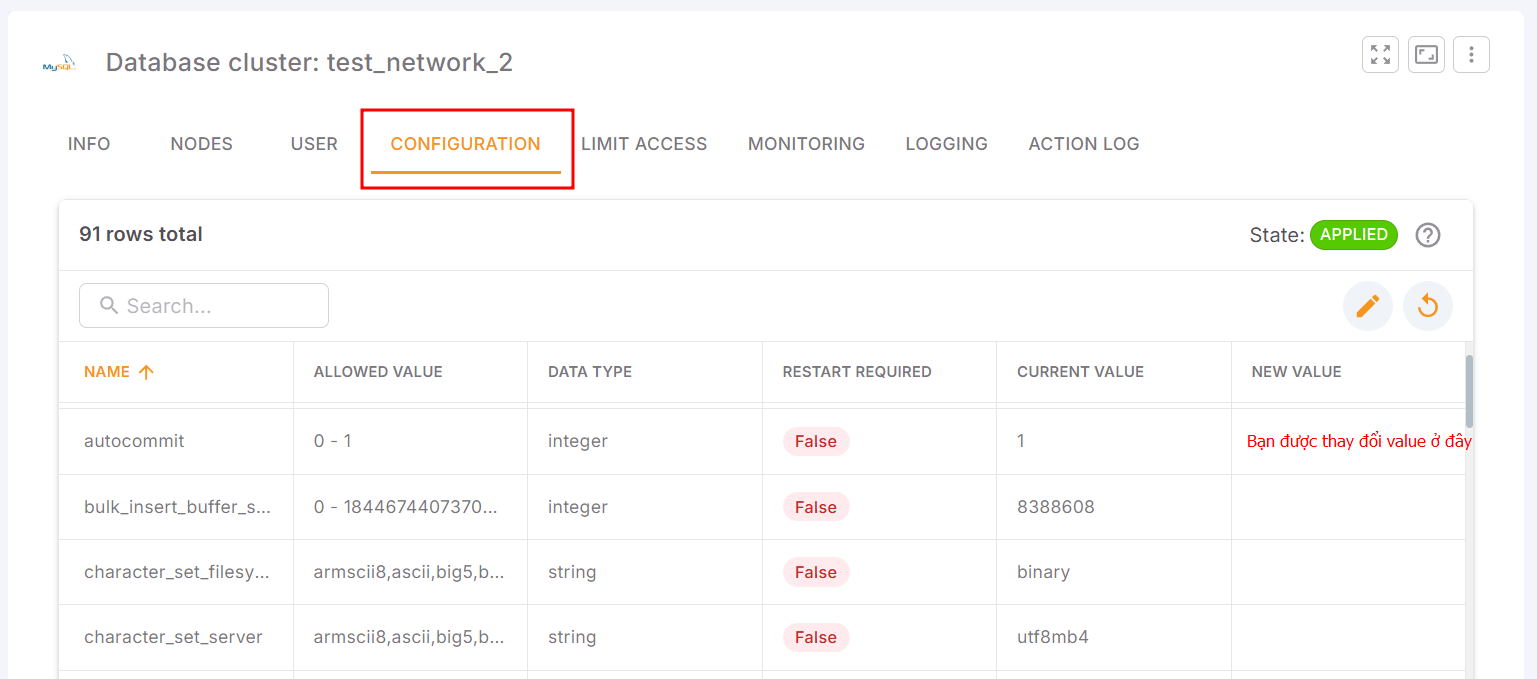1537x679 pixels.
Task: Click current value "binary"
Action: pyautogui.click(x=1044, y=572)
